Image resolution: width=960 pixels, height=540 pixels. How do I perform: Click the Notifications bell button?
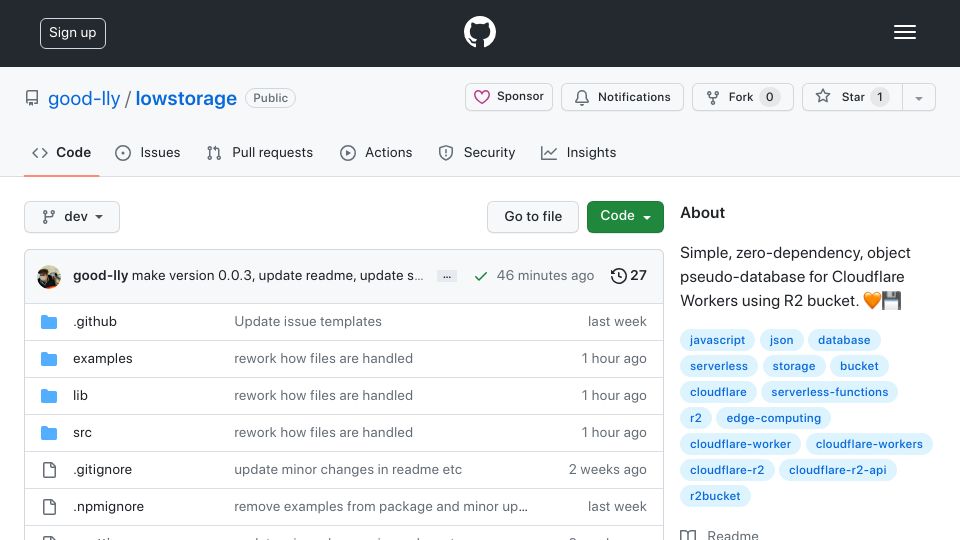click(622, 97)
